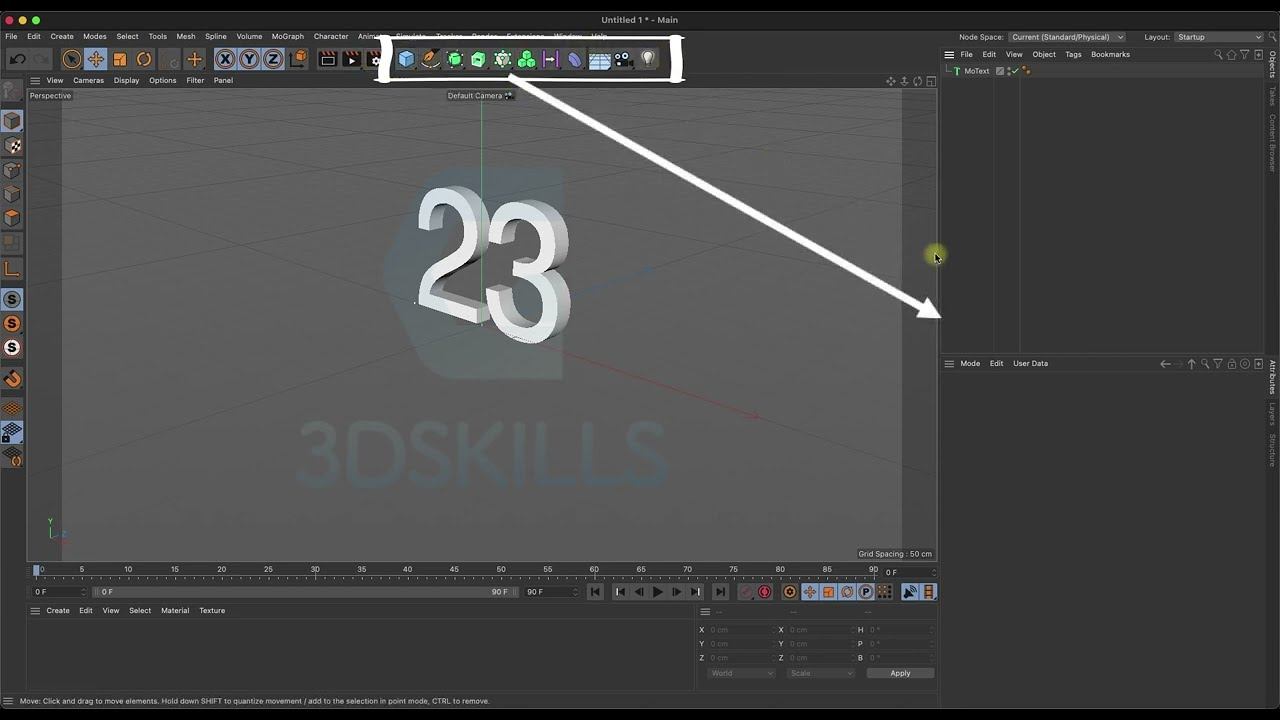The height and width of the screenshot is (720, 1280).
Task: Open the Bookmarks menu in Object Manager
Action: (x=1110, y=54)
